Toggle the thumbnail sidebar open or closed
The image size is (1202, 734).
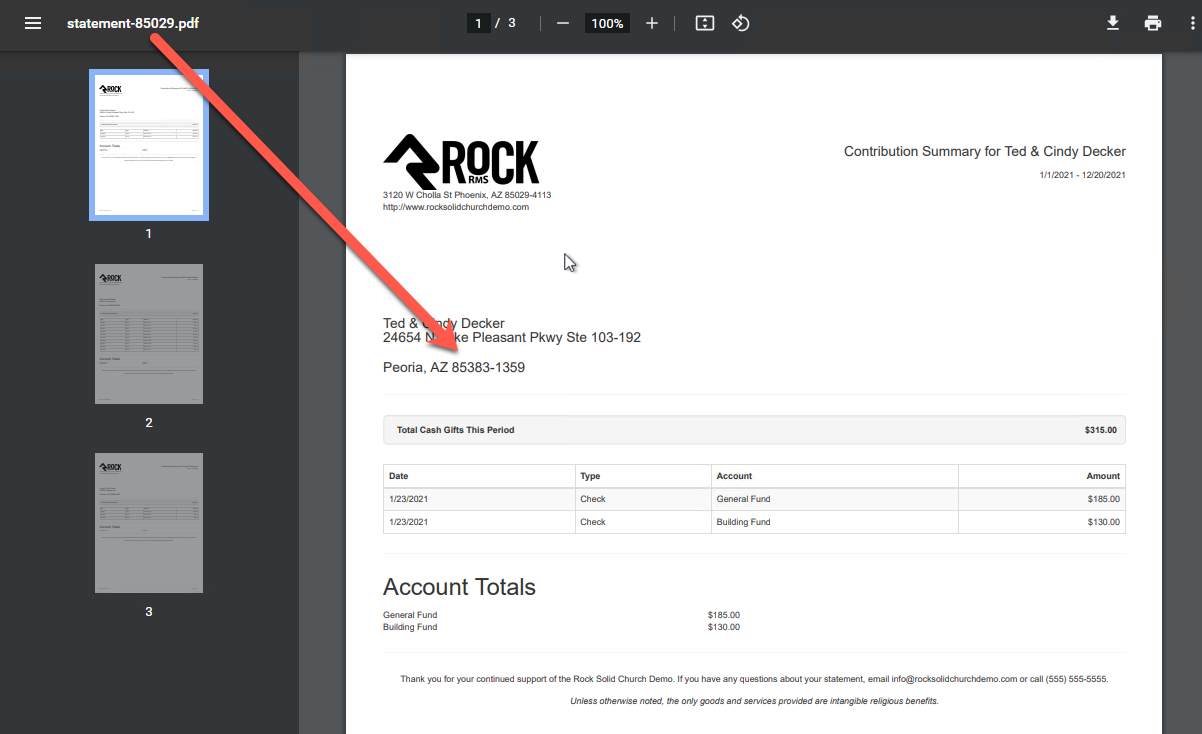click(33, 22)
